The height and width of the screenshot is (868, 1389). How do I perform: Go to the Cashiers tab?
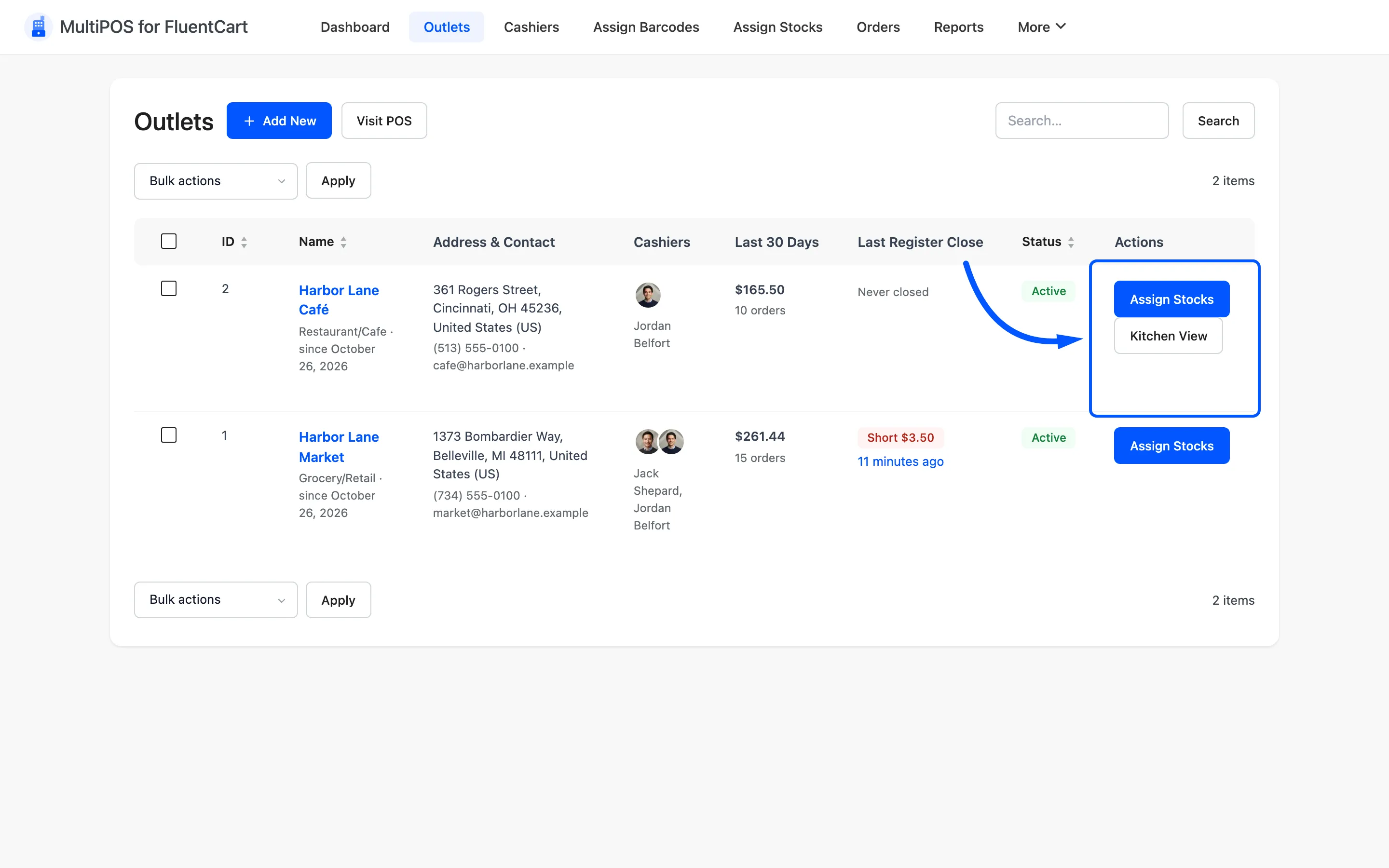coord(531,27)
